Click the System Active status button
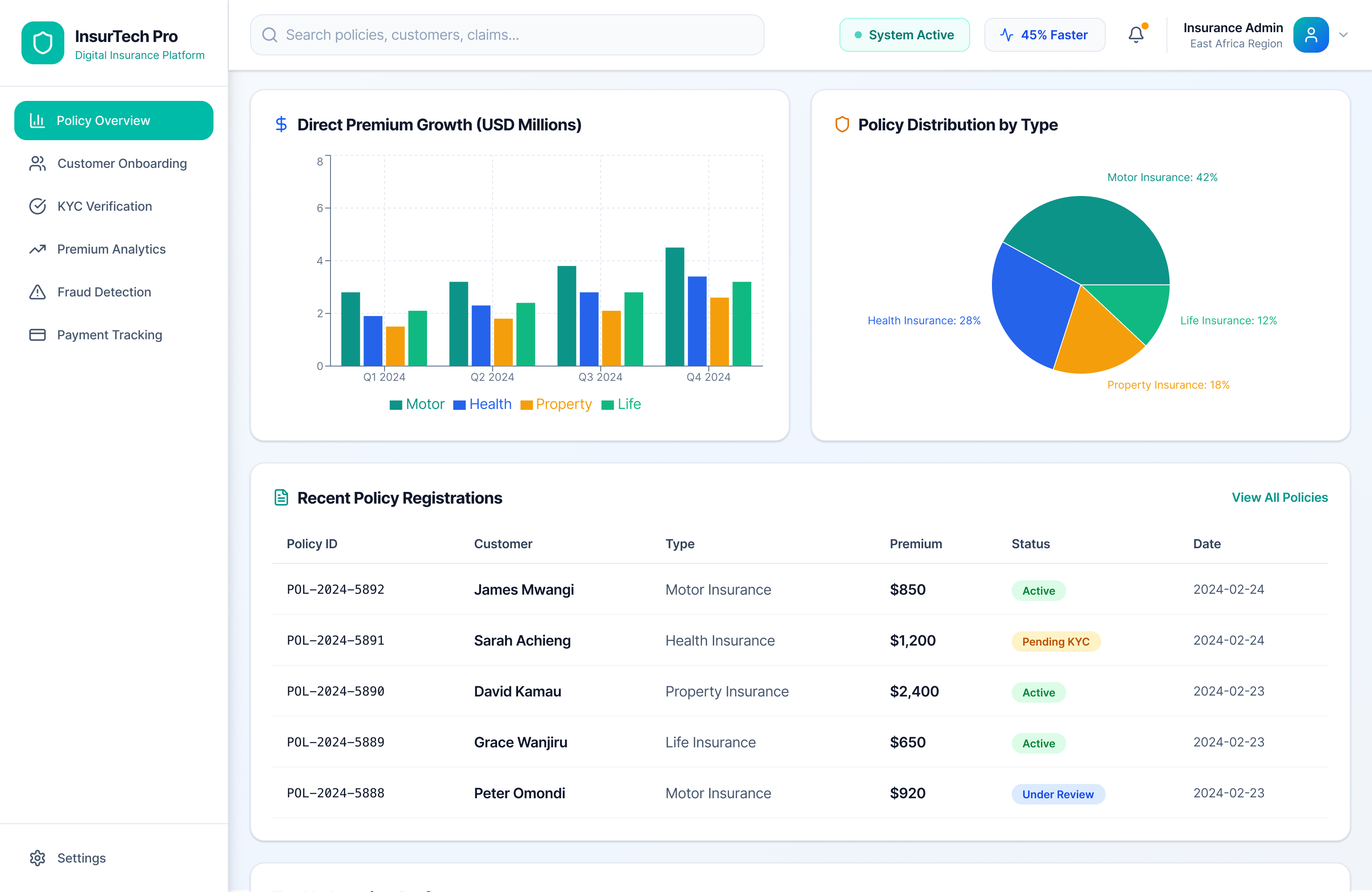Image resolution: width=1372 pixels, height=892 pixels. (x=904, y=34)
